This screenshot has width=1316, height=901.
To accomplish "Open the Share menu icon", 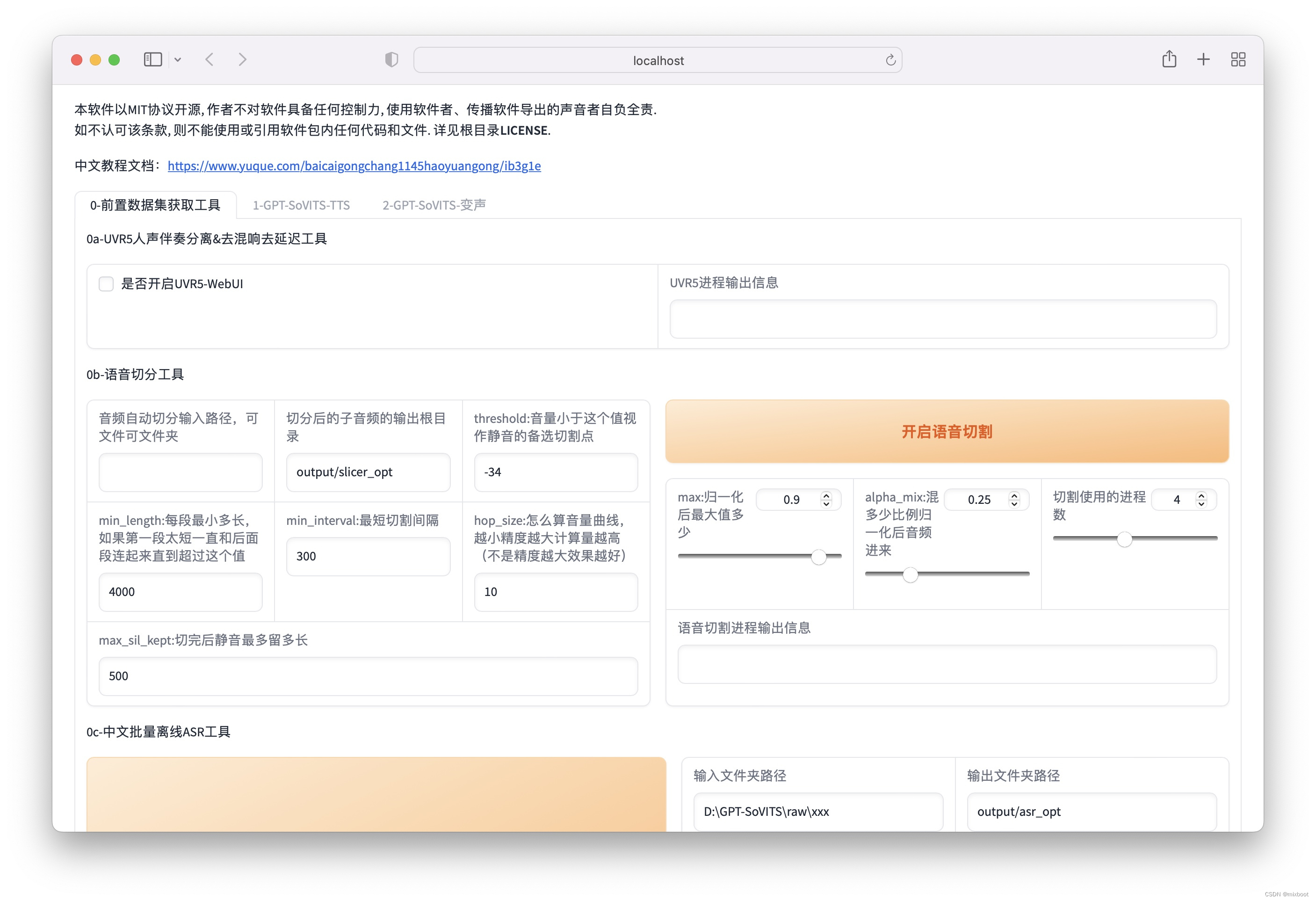I will pyautogui.click(x=1169, y=59).
